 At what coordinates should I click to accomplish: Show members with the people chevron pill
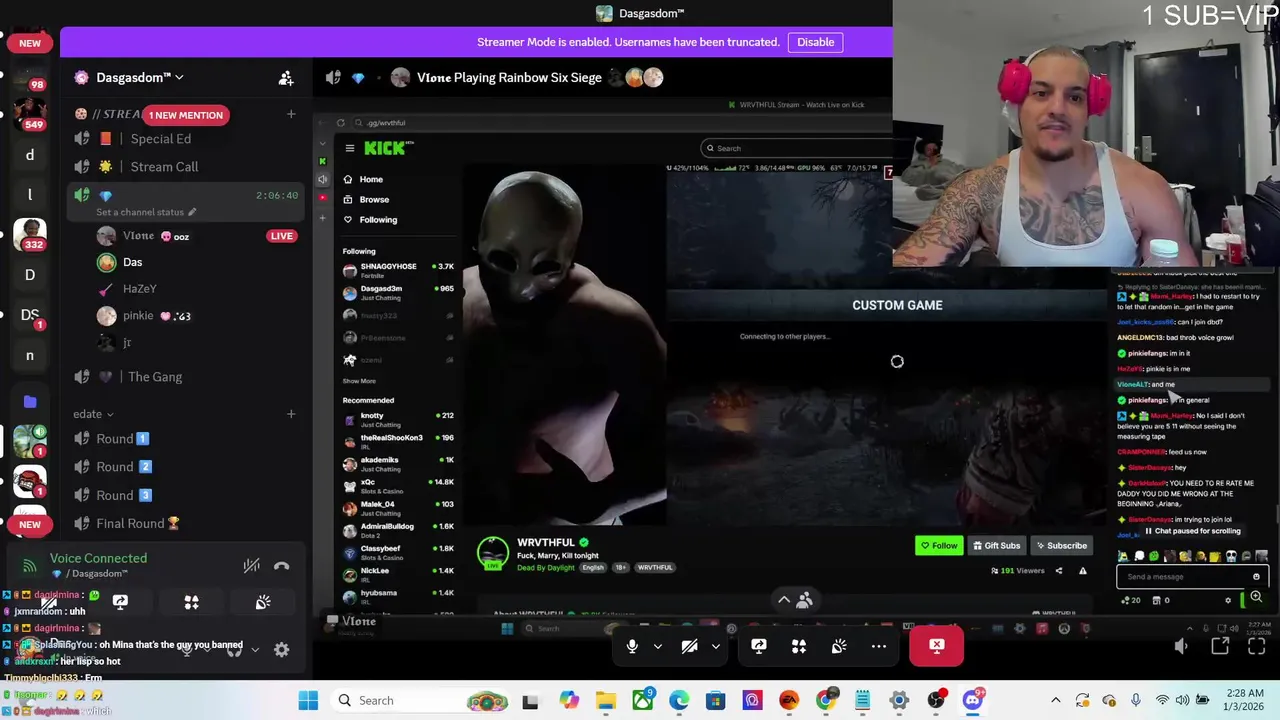click(795, 600)
